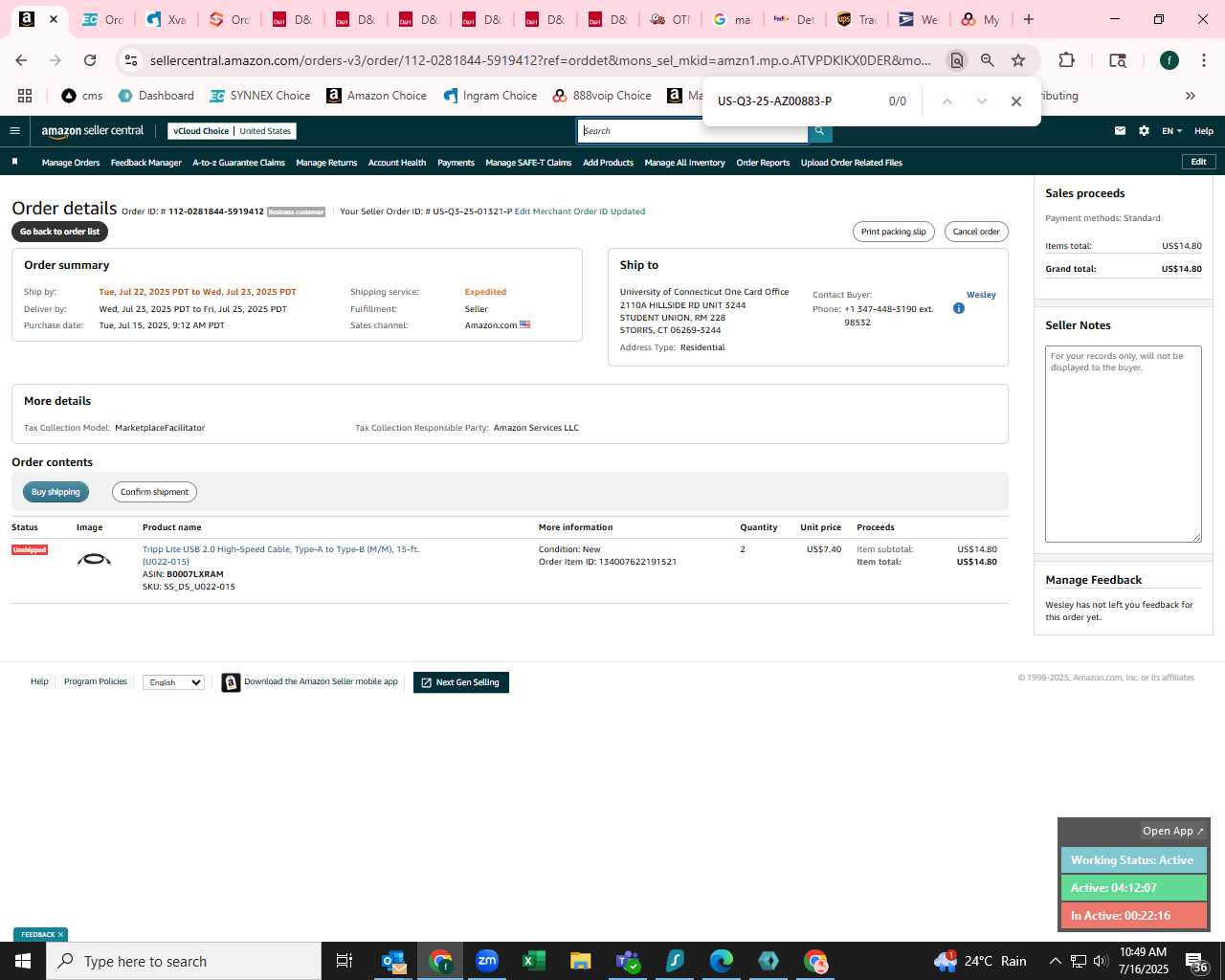Bookmark this page with the star icon
1225x980 pixels.
[x=1018, y=60]
